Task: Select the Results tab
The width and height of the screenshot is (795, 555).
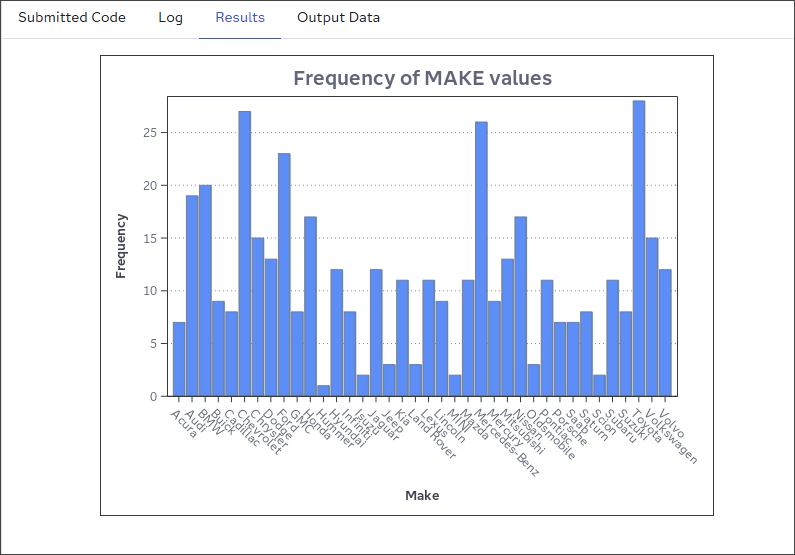Action: tap(240, 17)
